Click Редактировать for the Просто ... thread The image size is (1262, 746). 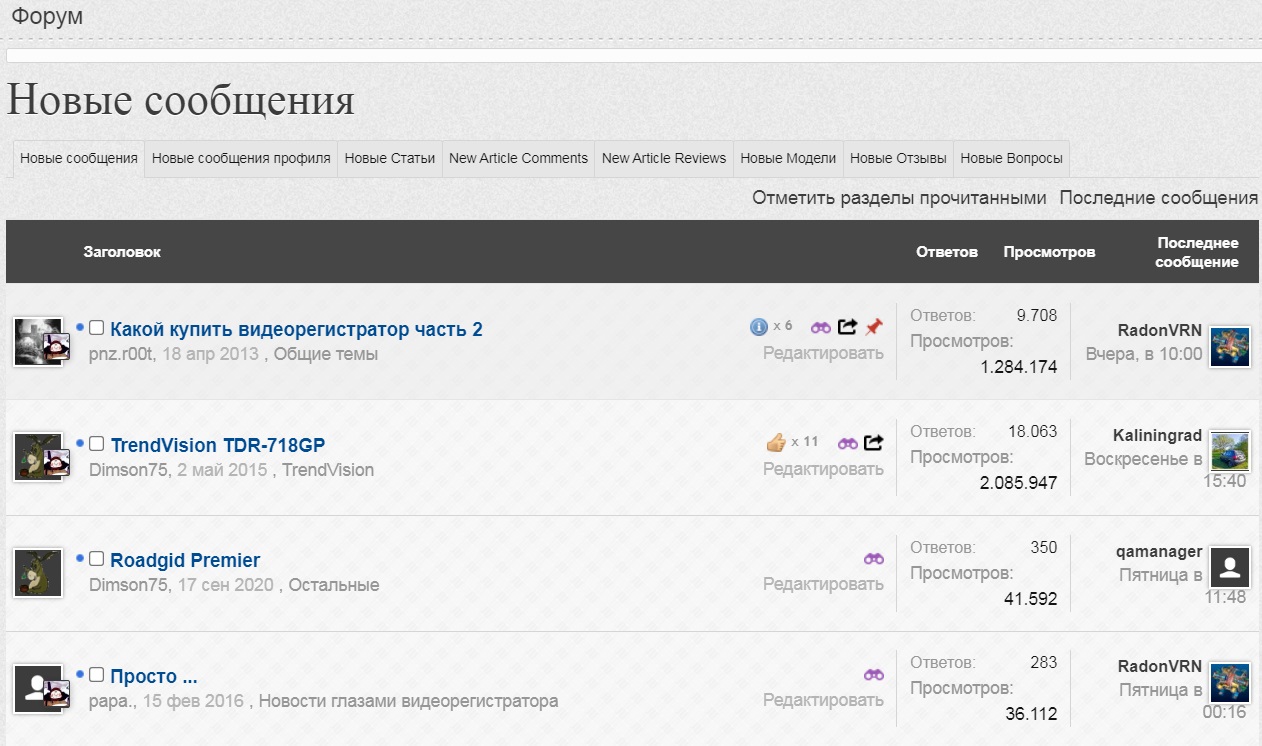[823, 700]
